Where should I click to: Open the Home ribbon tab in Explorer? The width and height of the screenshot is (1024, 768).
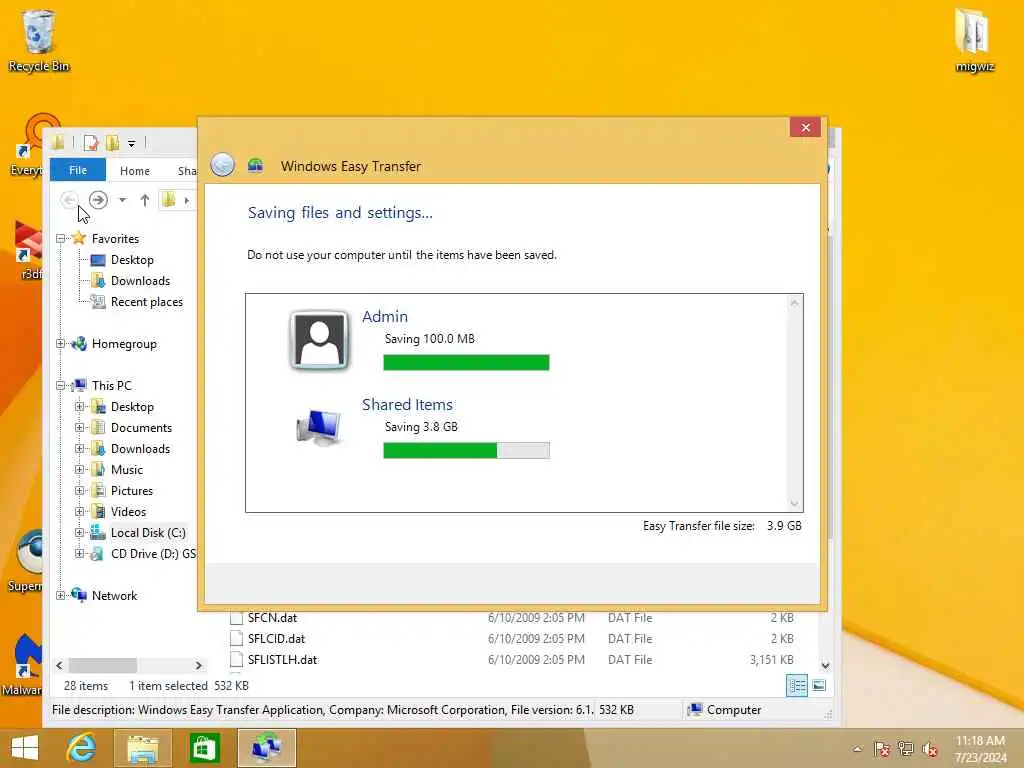pyautogui.click(x=135, y=170)
